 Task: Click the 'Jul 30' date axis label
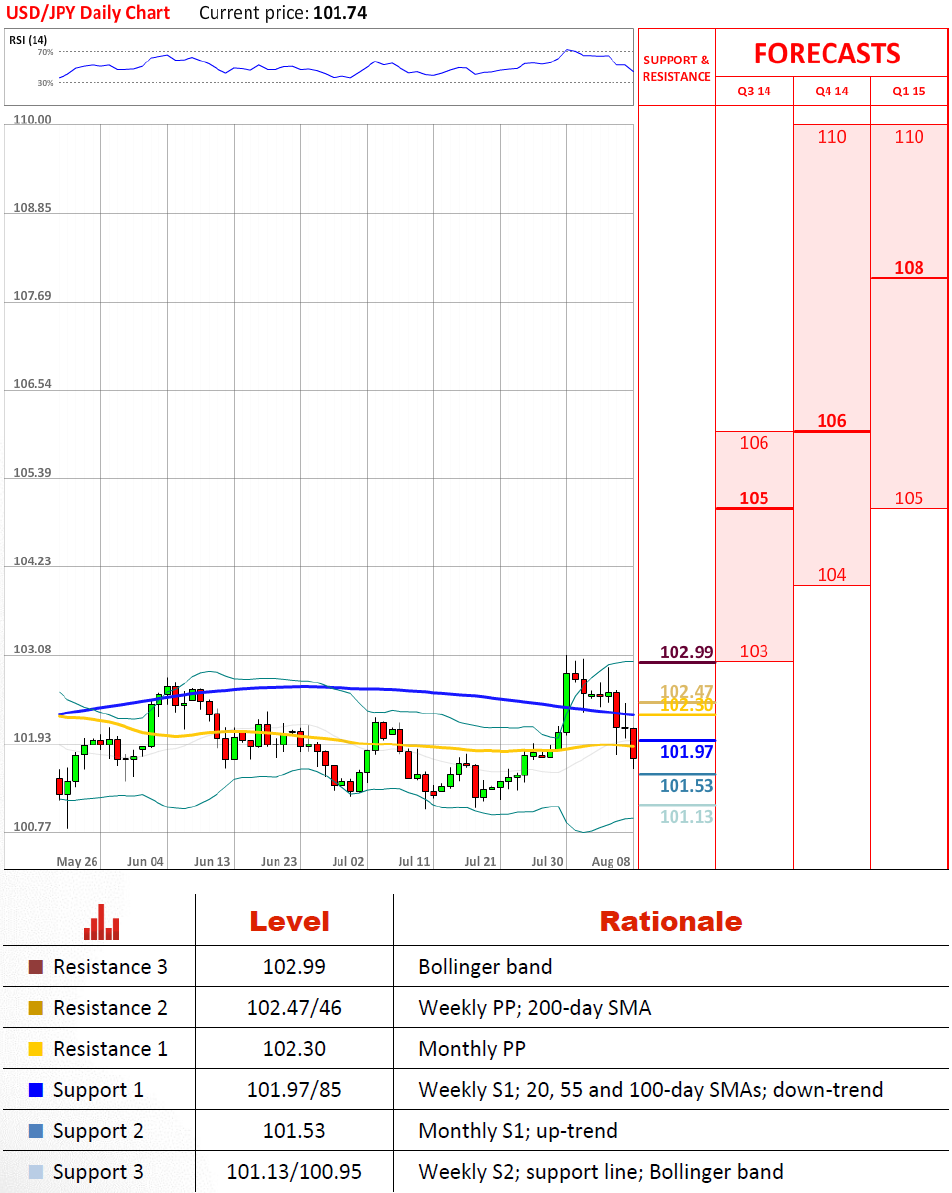[x=547, y=862]
